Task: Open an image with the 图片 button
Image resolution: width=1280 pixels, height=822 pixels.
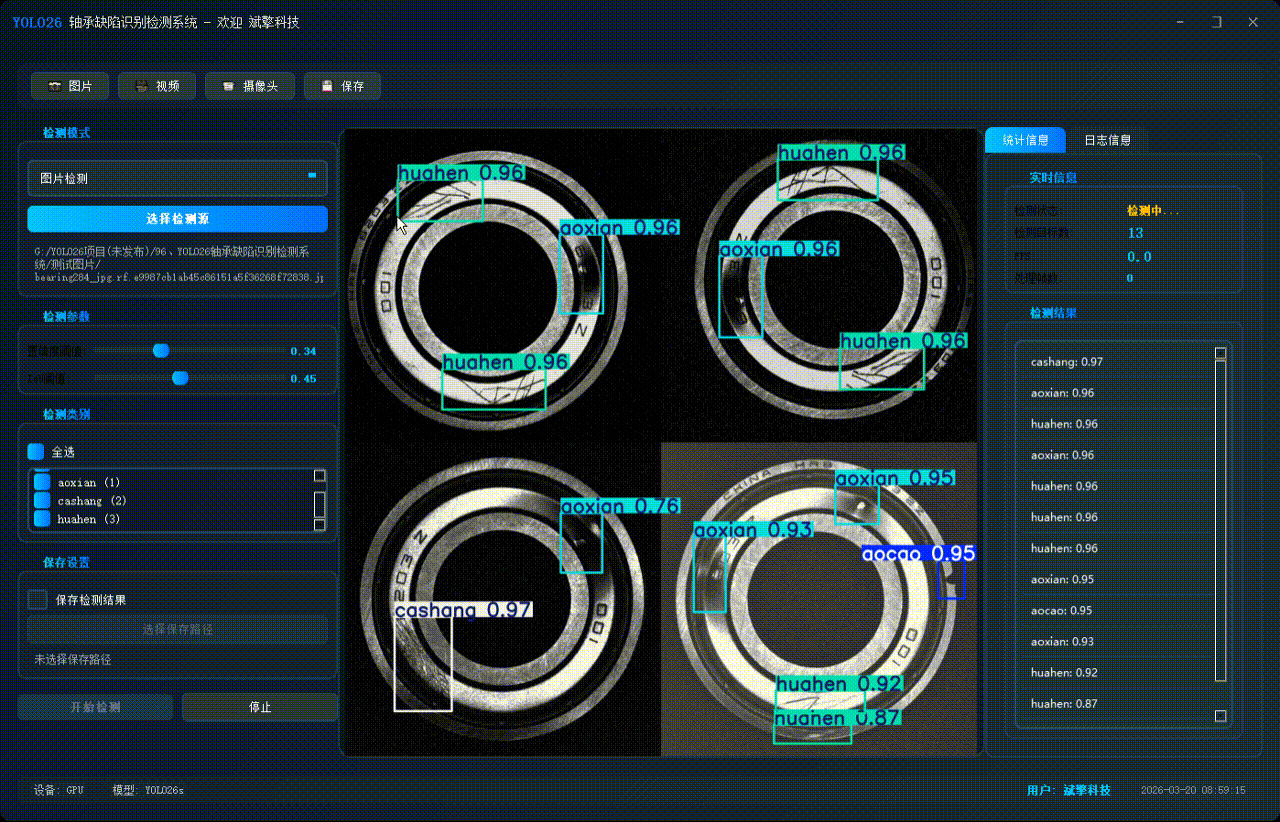Action: point(69,86)
